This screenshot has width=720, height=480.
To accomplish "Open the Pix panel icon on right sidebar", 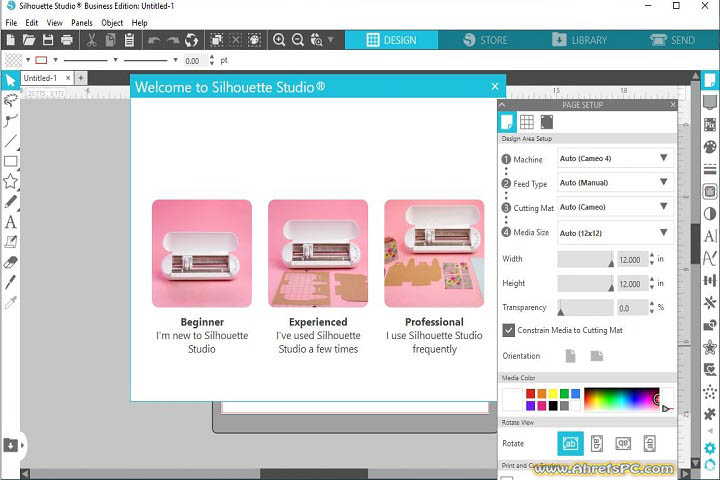I will coord(709,124).
